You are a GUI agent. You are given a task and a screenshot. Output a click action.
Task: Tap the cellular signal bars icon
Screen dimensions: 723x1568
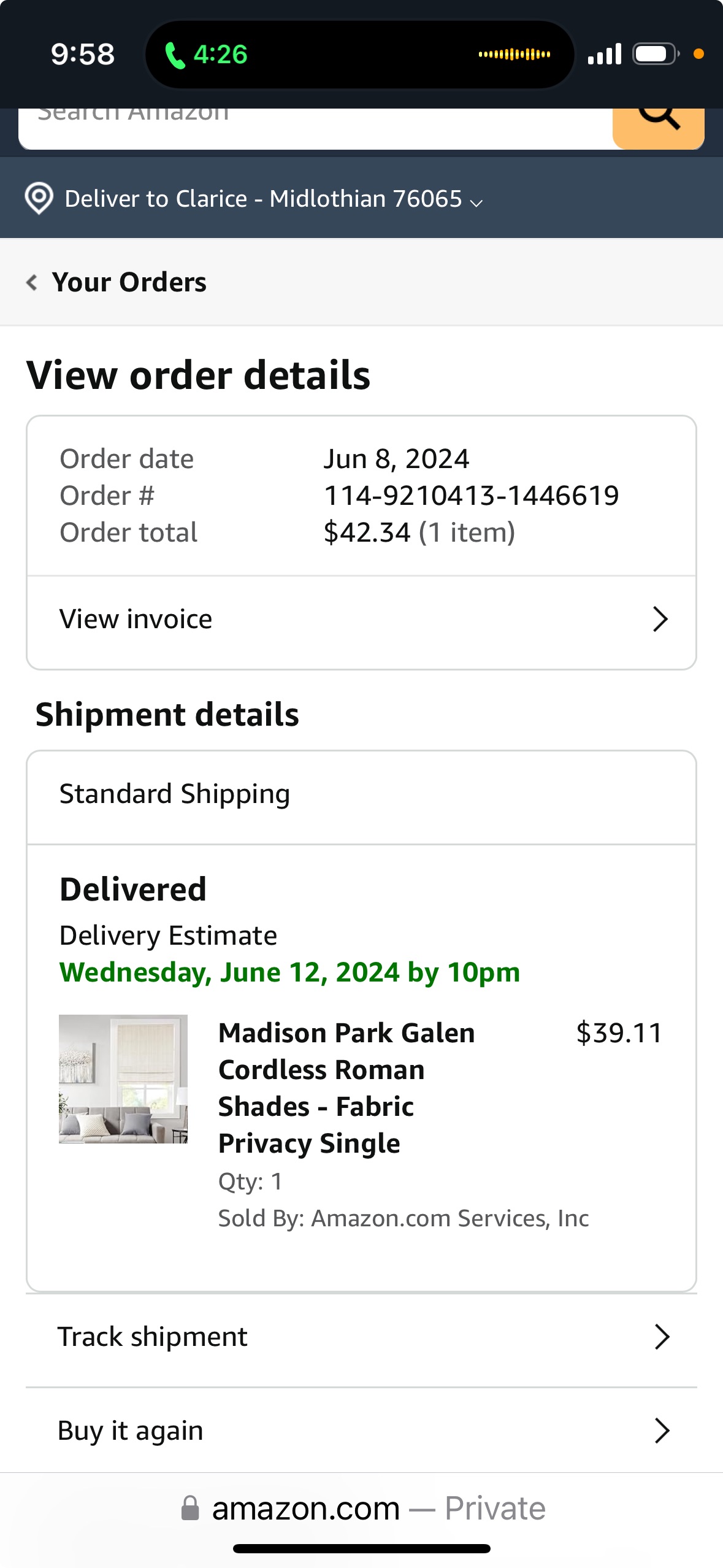click(x=604, y=54)
